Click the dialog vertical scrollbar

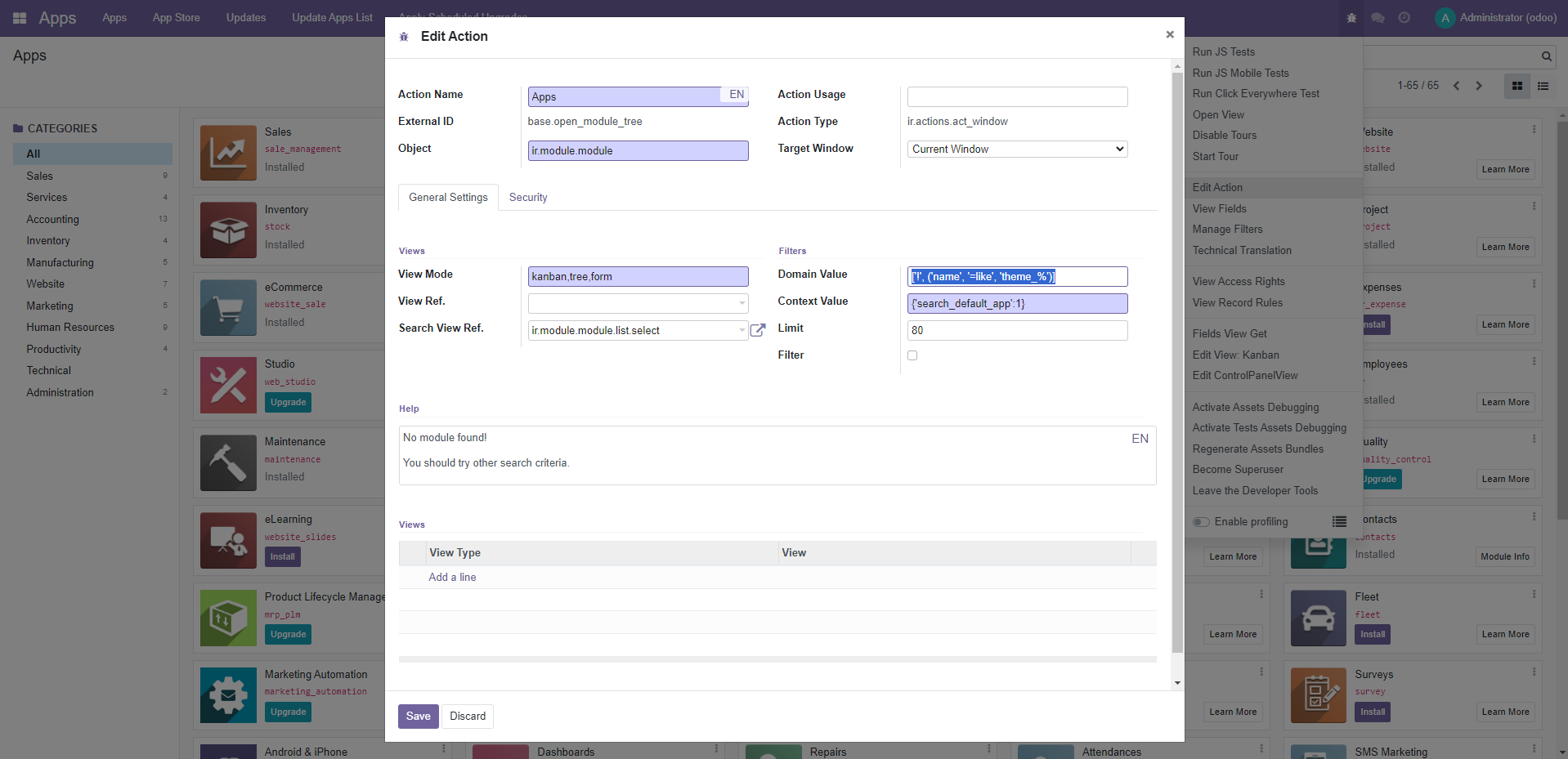coord(1177,363)
